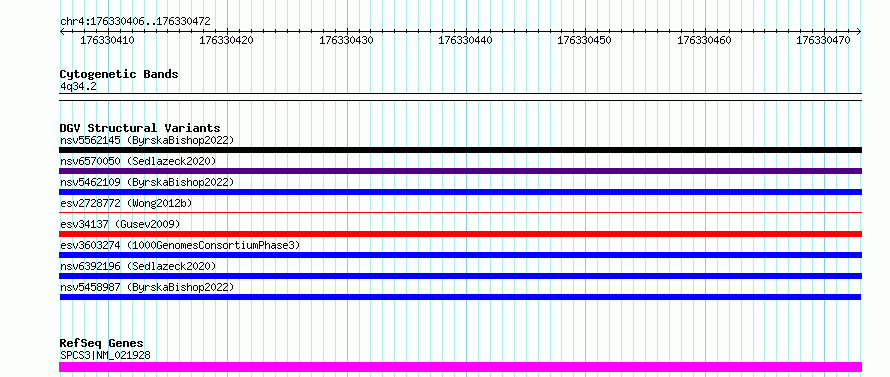
Task: Select the magenta SPCS3 gene bar
Action: pos(460,367)
